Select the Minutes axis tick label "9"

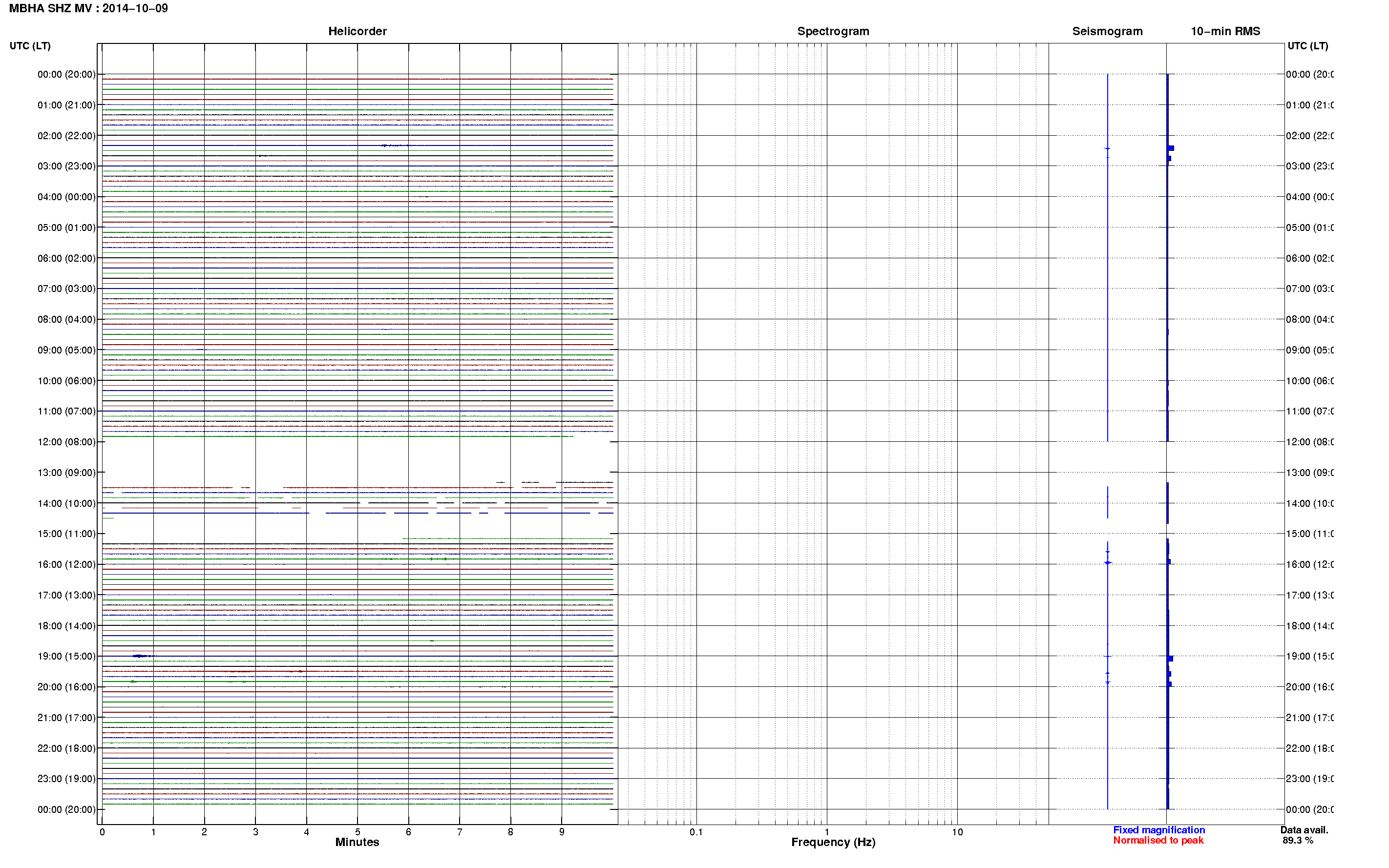[562, 832]
